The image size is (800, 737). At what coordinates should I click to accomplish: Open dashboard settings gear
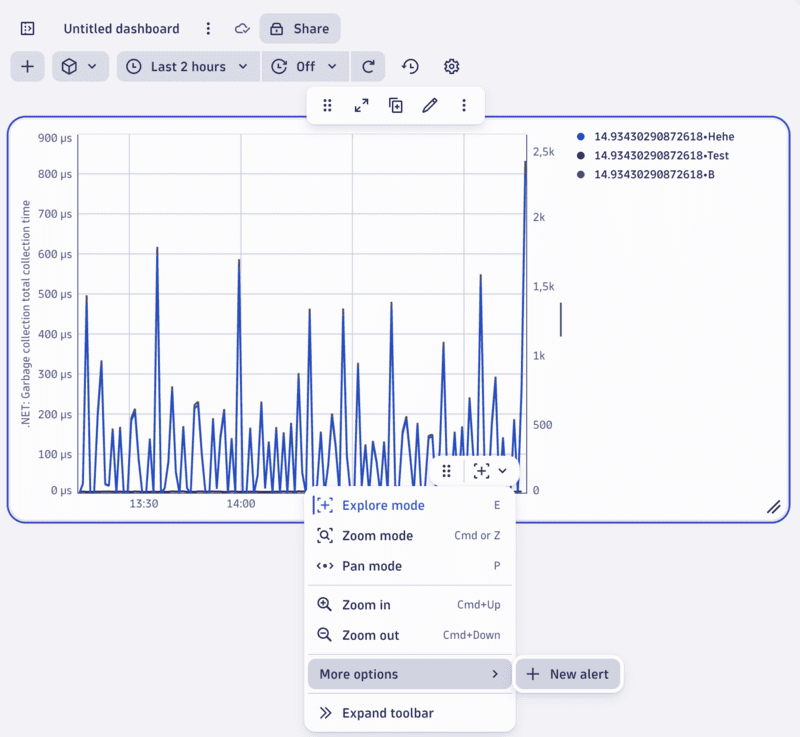[x=451, y=66]
